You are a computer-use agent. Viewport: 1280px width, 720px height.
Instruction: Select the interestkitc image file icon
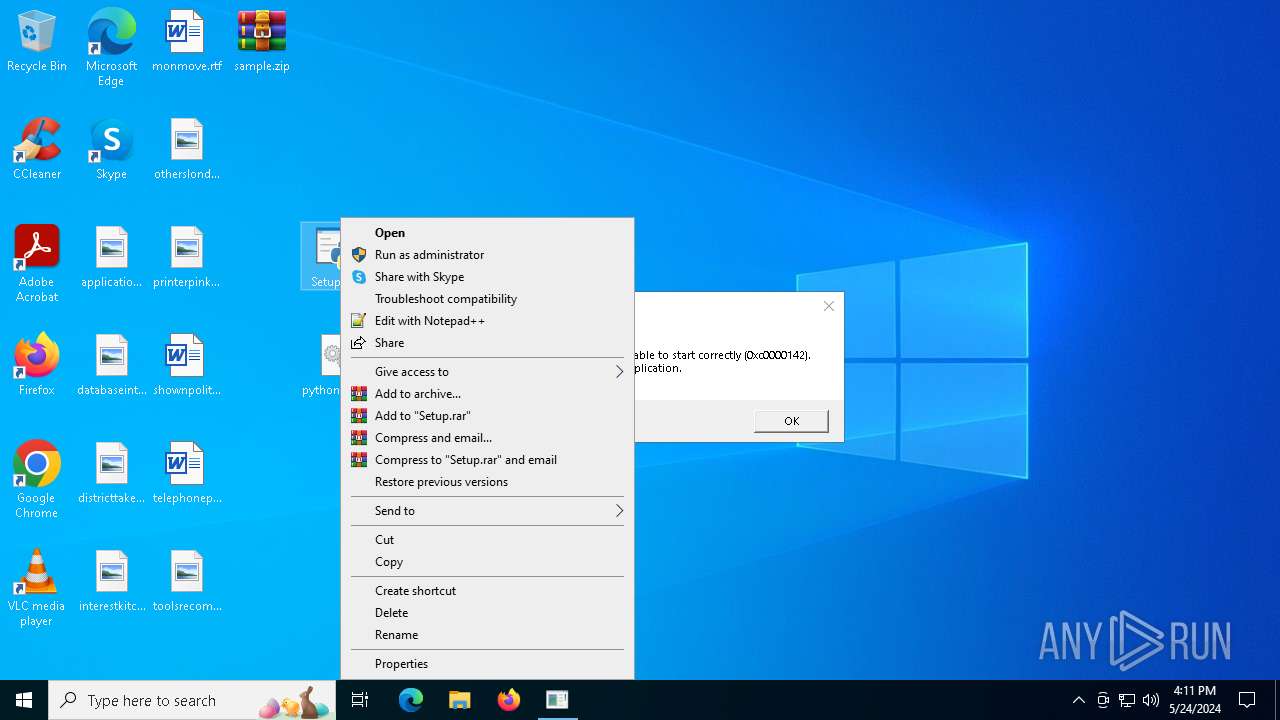point(111,582)
